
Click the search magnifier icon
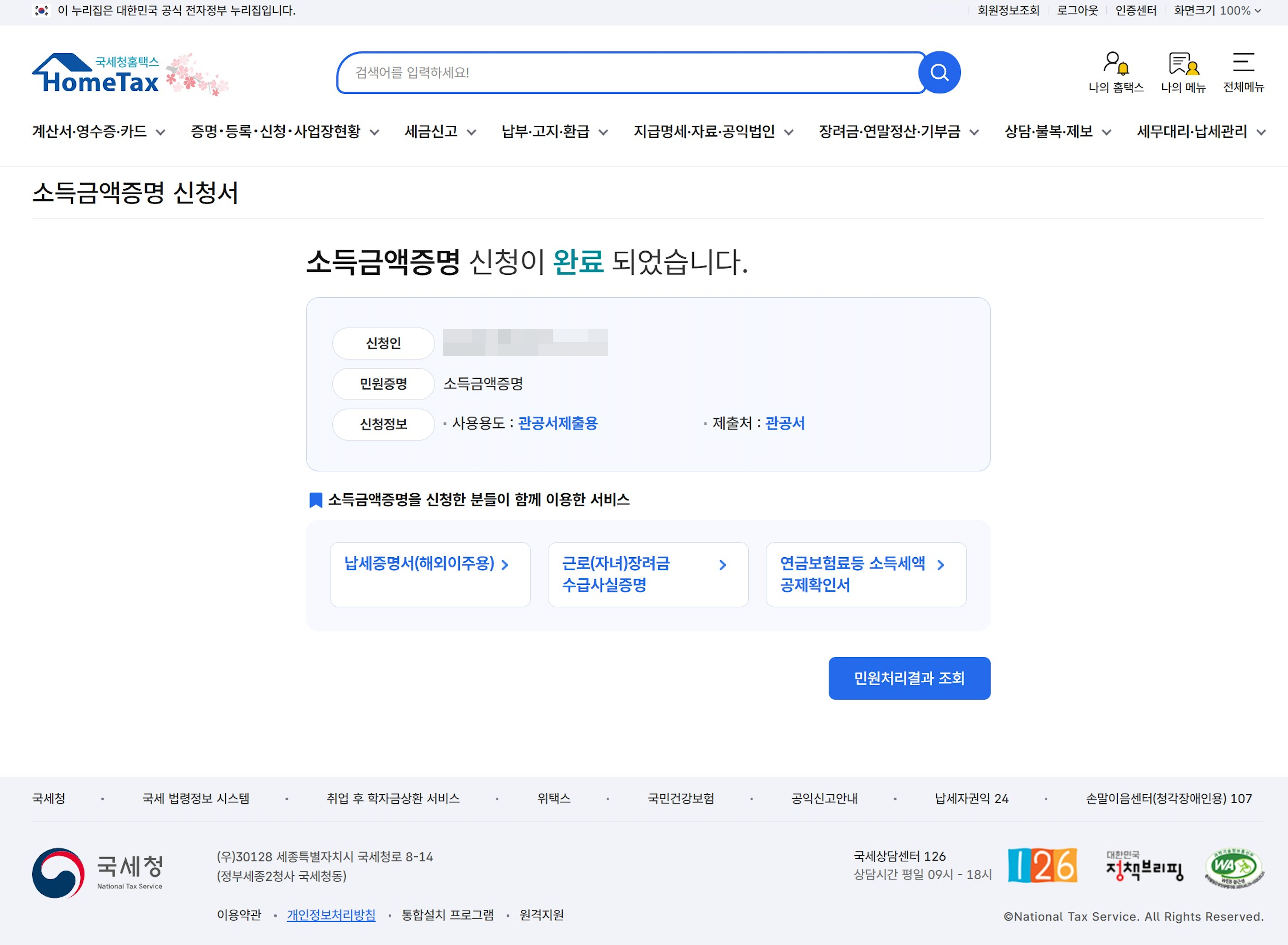pyautogui.click(x=939, y=72)
